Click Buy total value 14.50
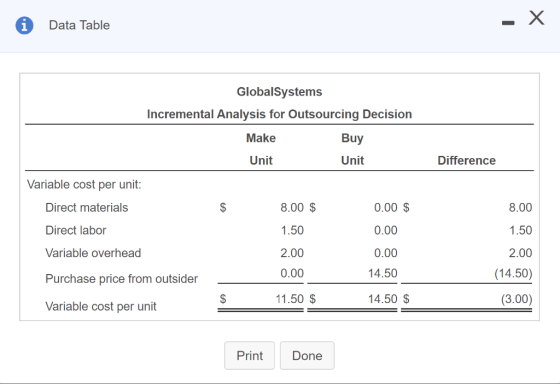 [x=382, y=299]
